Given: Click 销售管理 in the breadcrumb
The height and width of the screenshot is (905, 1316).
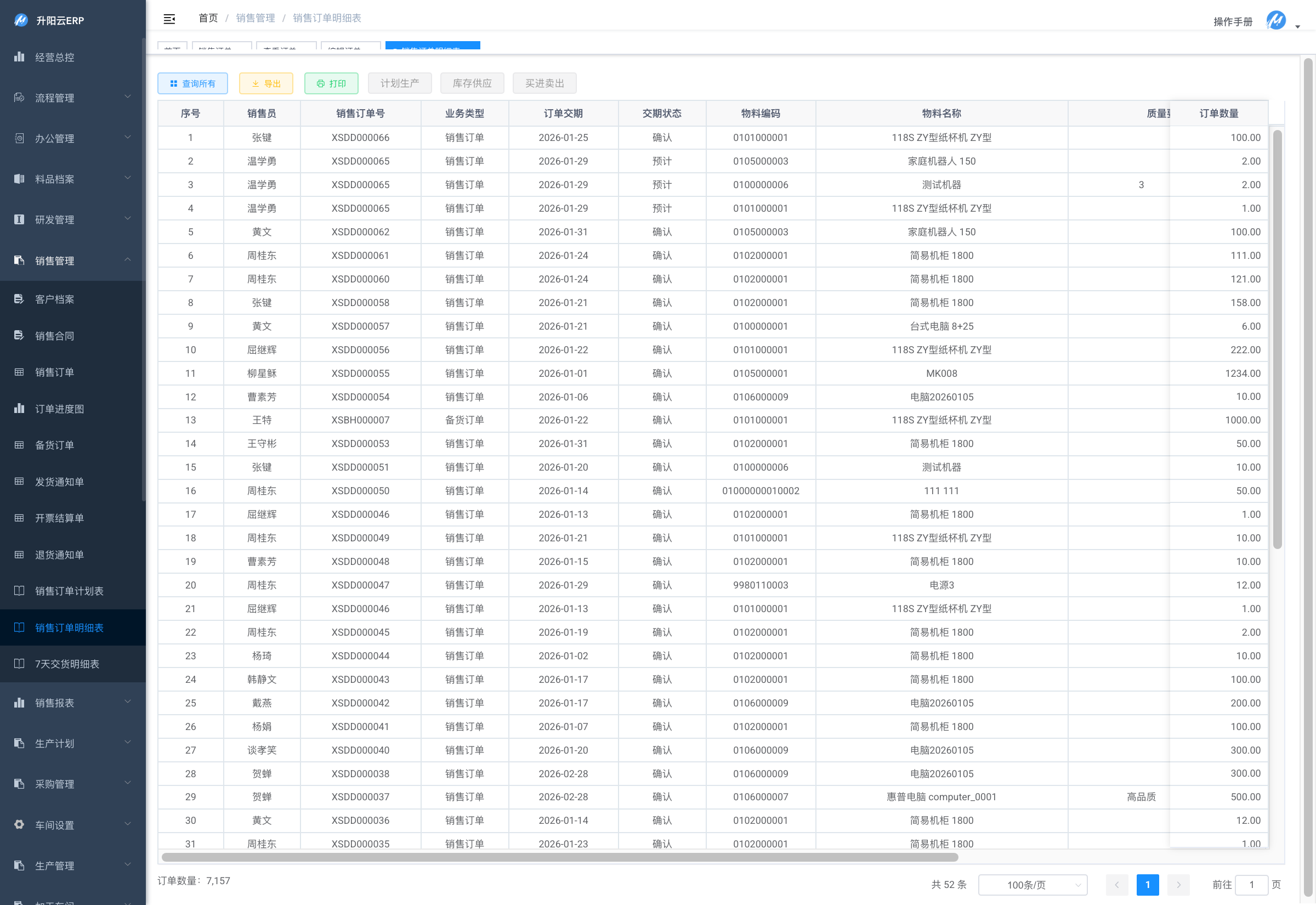Looking at the screenshot, I should 255,18.
